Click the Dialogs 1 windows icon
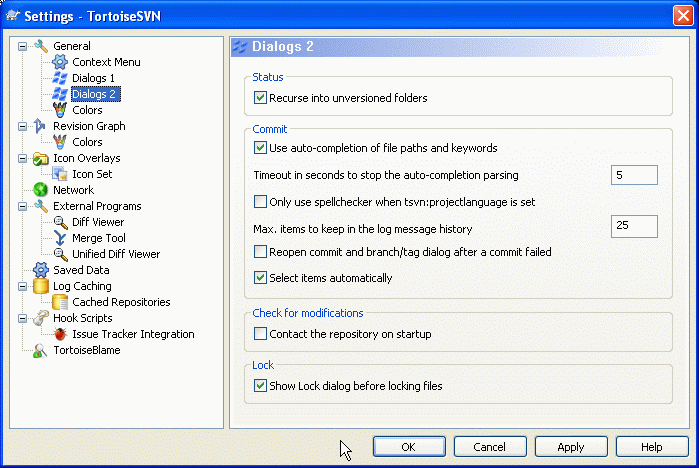The width and height of the screenshot is (699, 468). pos(60,78)
